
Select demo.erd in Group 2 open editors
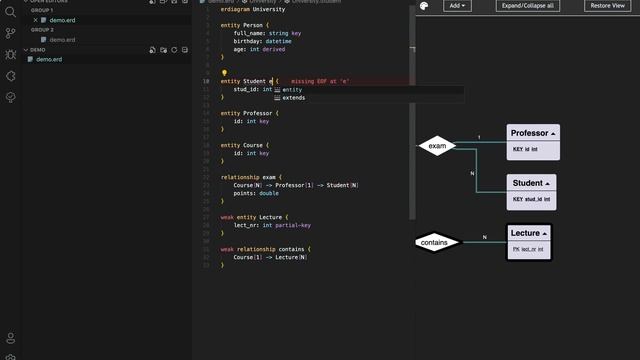point(62,40)
